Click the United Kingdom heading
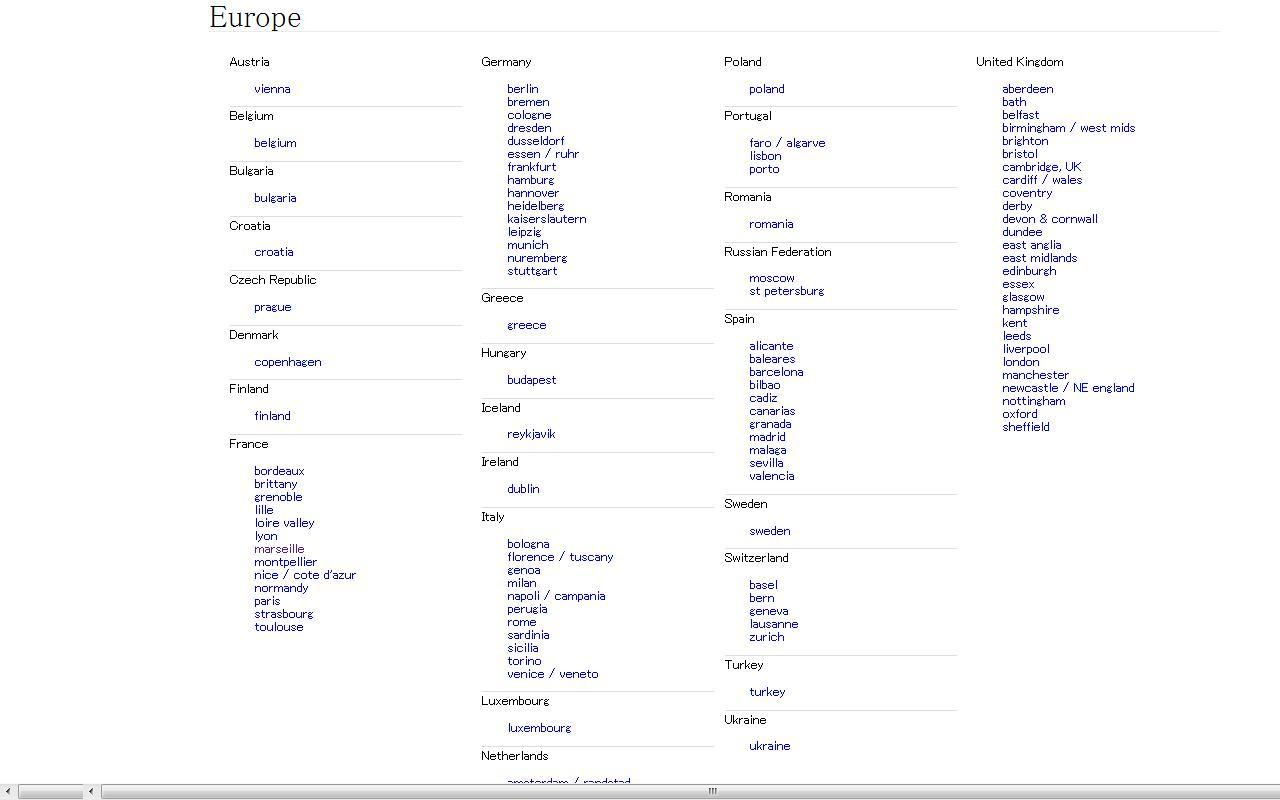This screenshot has height=800, width=1280. 1020,62
